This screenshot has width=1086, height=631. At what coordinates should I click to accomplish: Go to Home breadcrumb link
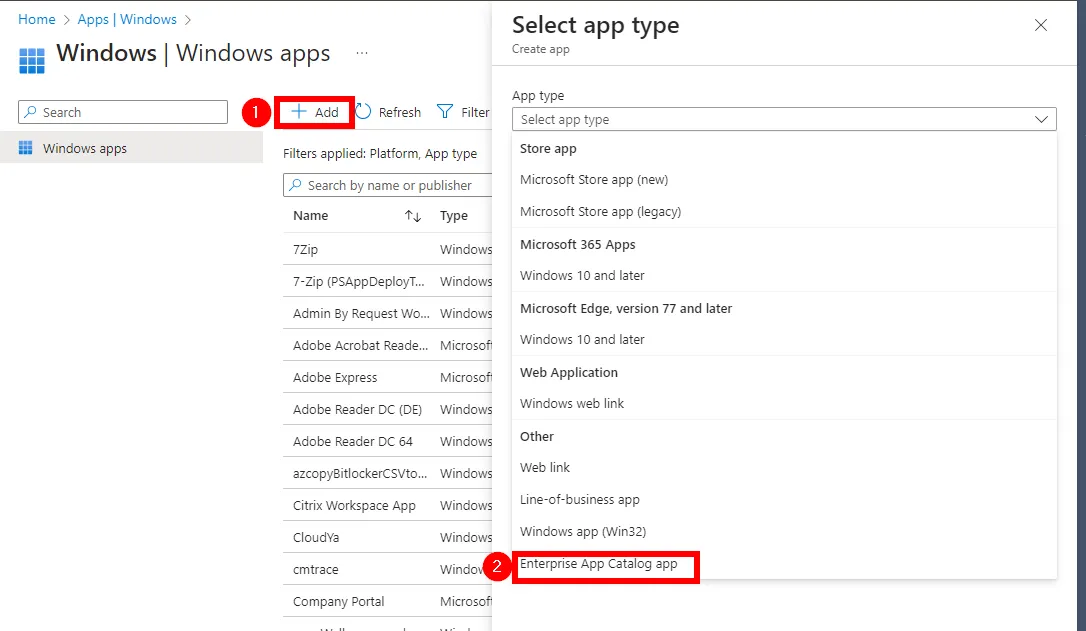point(37,19)
